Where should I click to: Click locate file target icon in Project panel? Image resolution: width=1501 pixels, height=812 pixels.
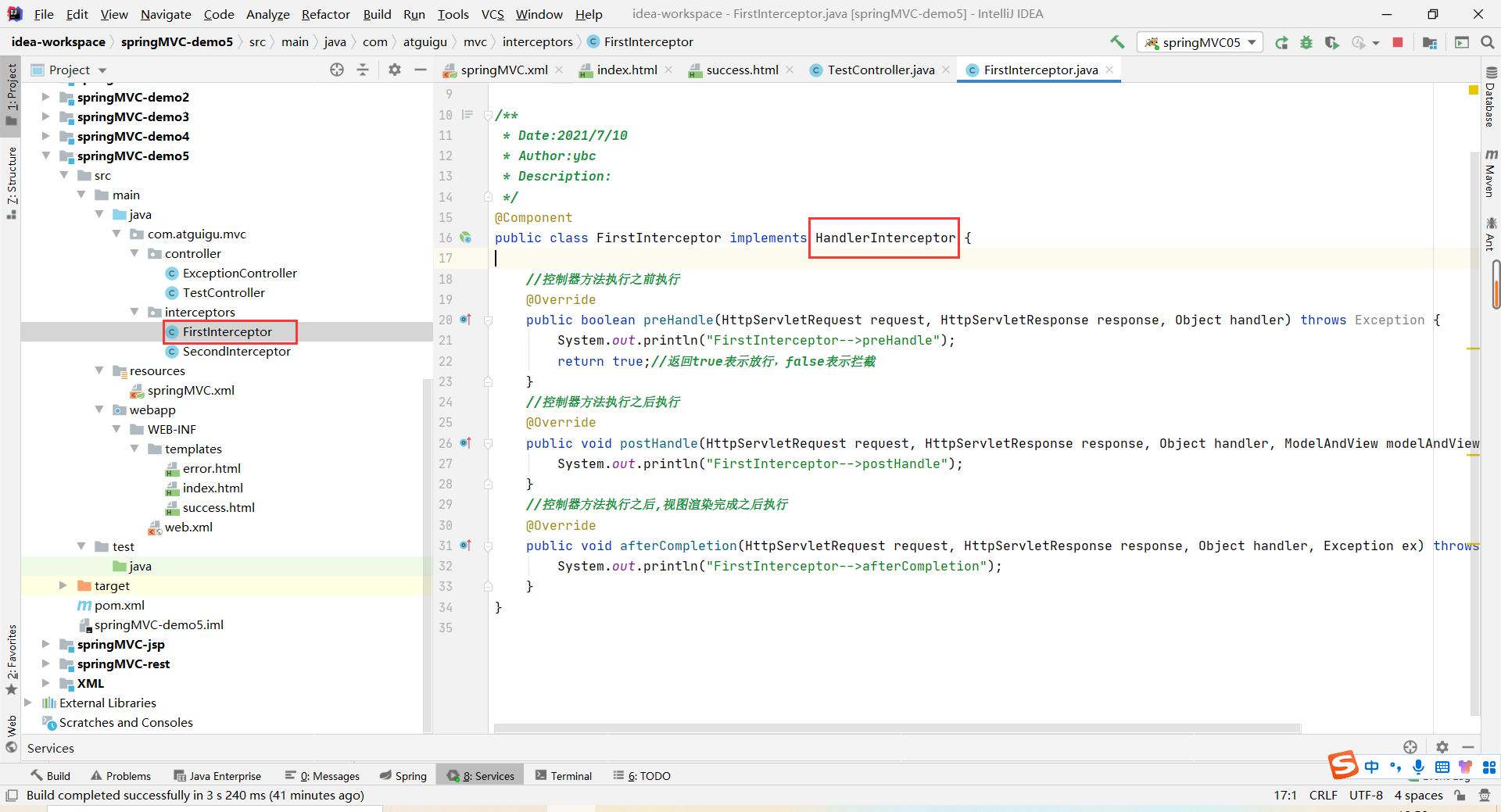(337, 70)
